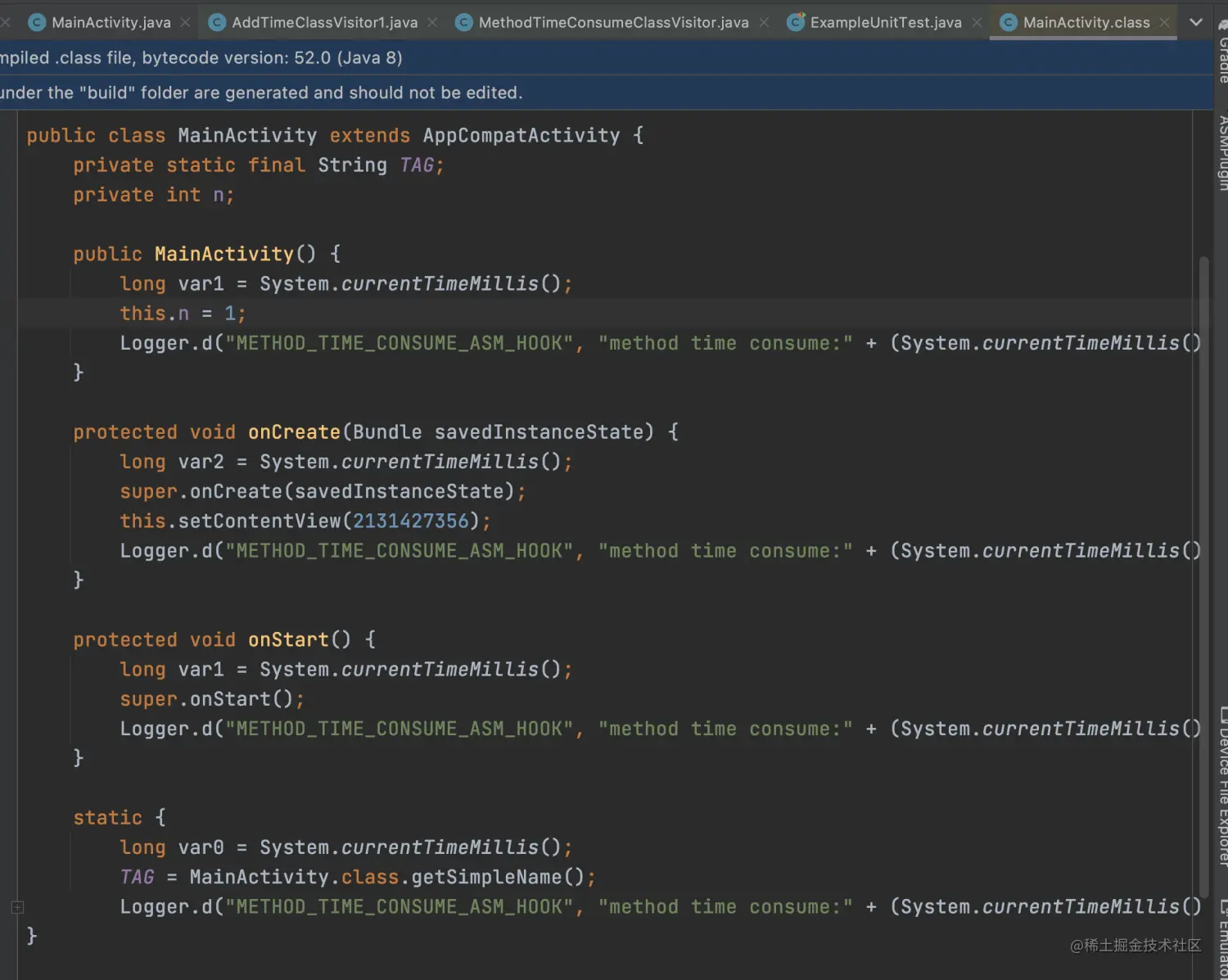Screen dimensions: 1228x980
Task: Click AppCompatActivity in the class declaration
Action: (521, 135)
